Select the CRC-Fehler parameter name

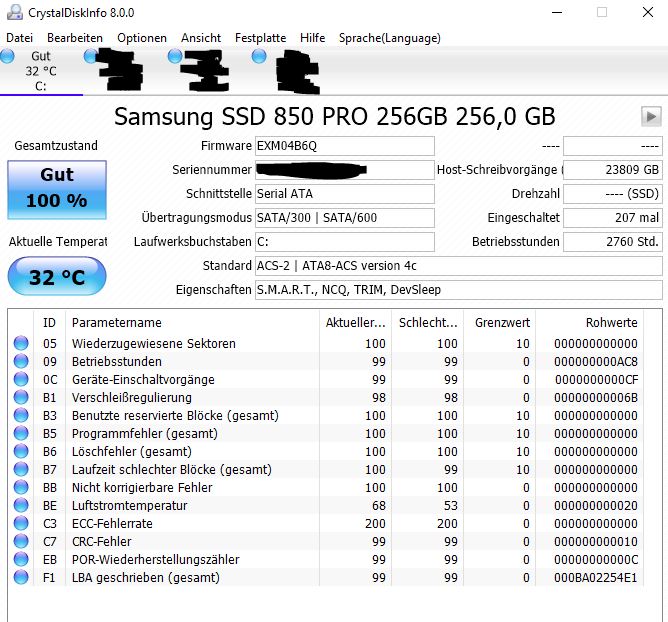coord(101,541)
